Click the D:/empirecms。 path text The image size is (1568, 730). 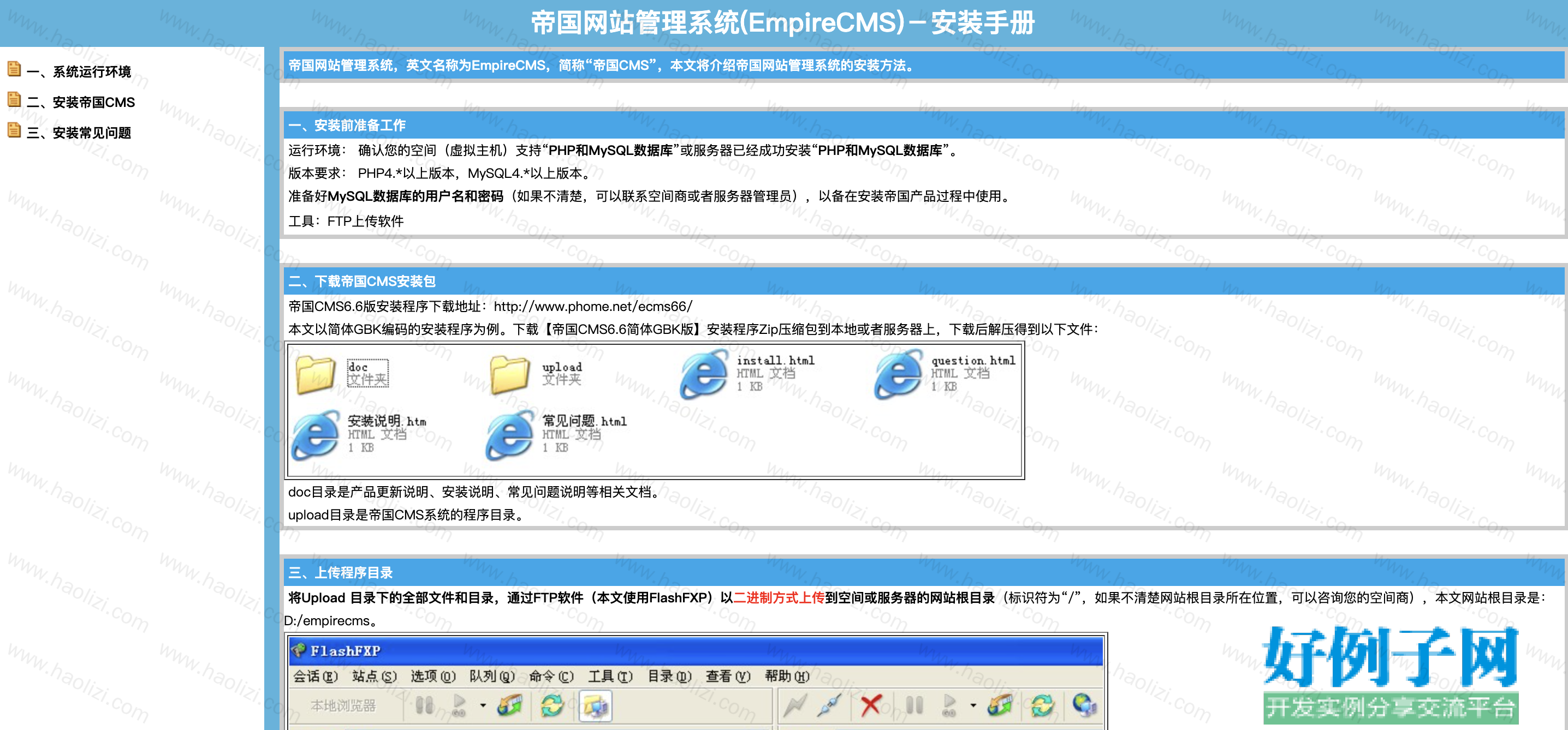tap(332, 621)
